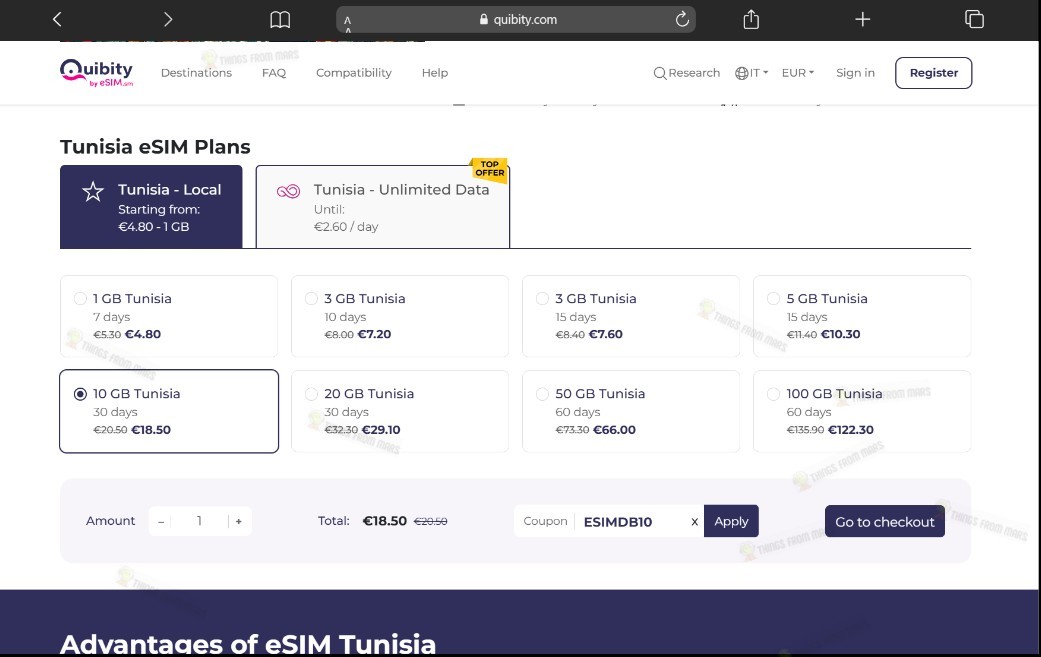Select the 3 GB Tunisia 10 days plan

click(x=400, y=317)
